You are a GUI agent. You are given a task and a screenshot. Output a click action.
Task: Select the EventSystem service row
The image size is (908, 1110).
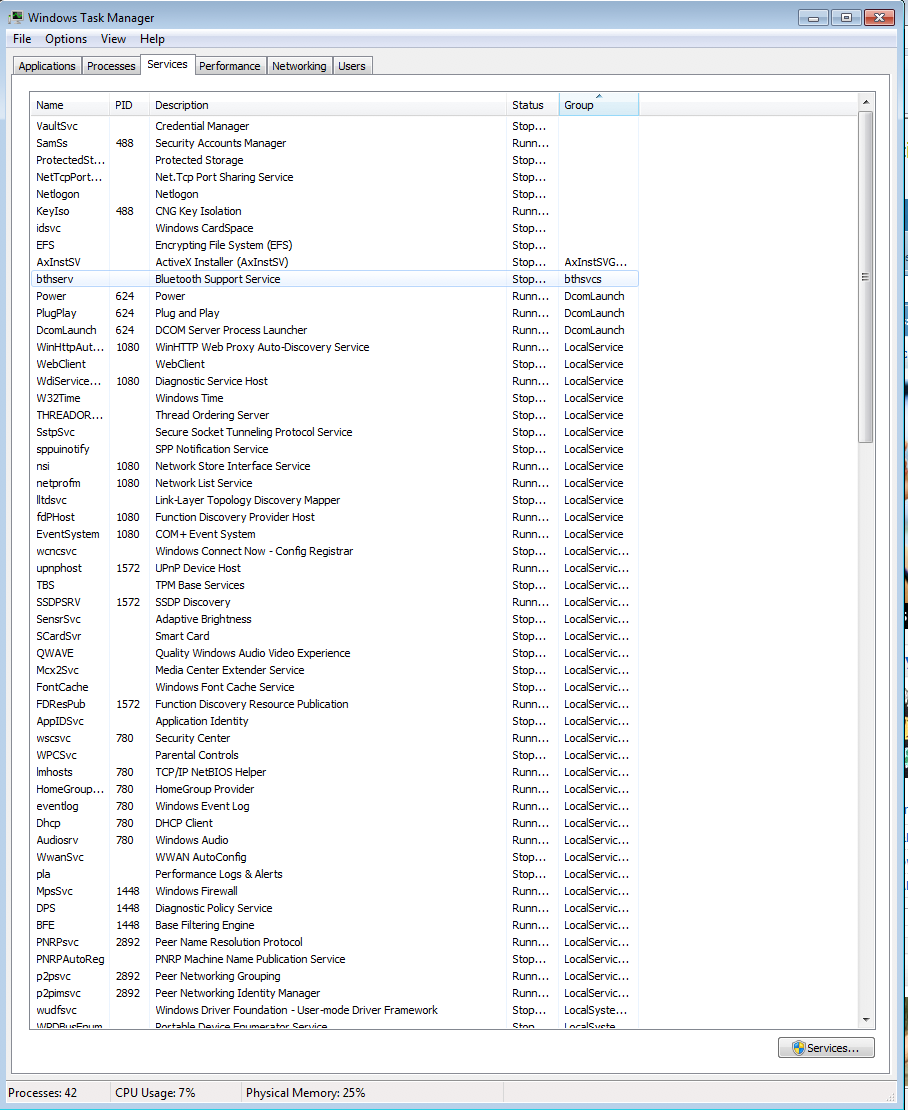coord(335,534)
